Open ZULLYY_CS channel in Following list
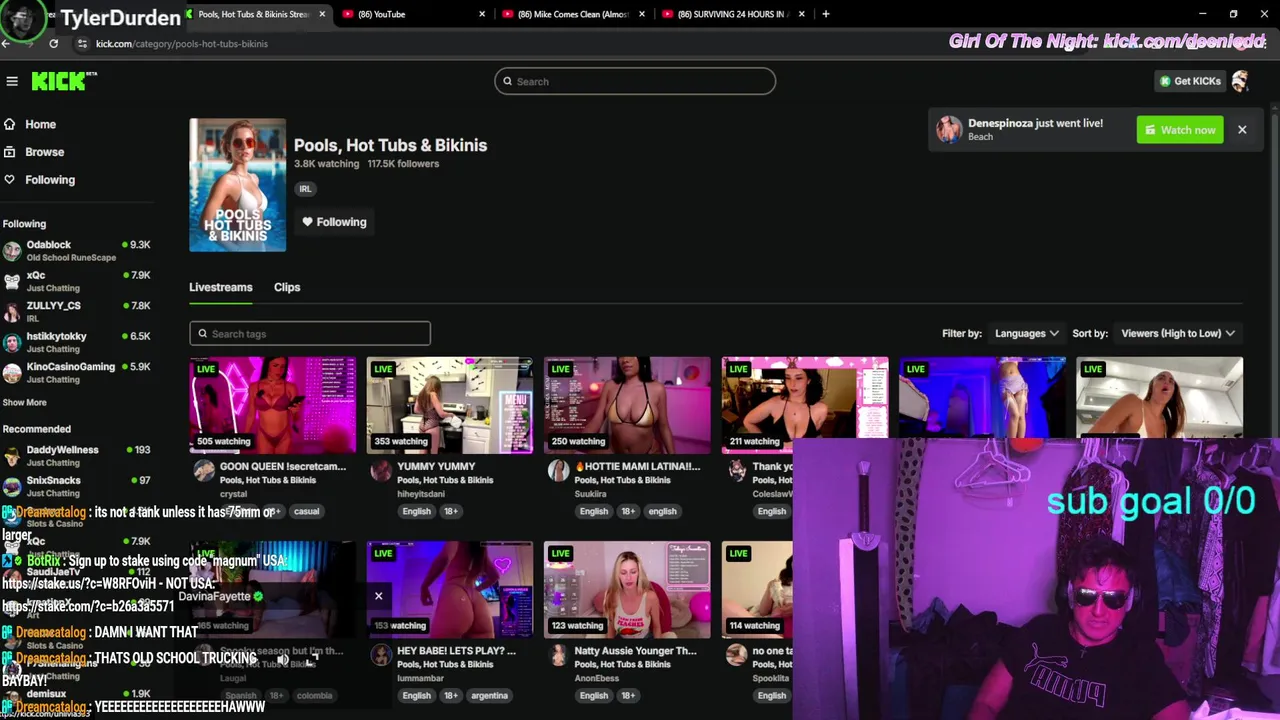 pos(76,311)
